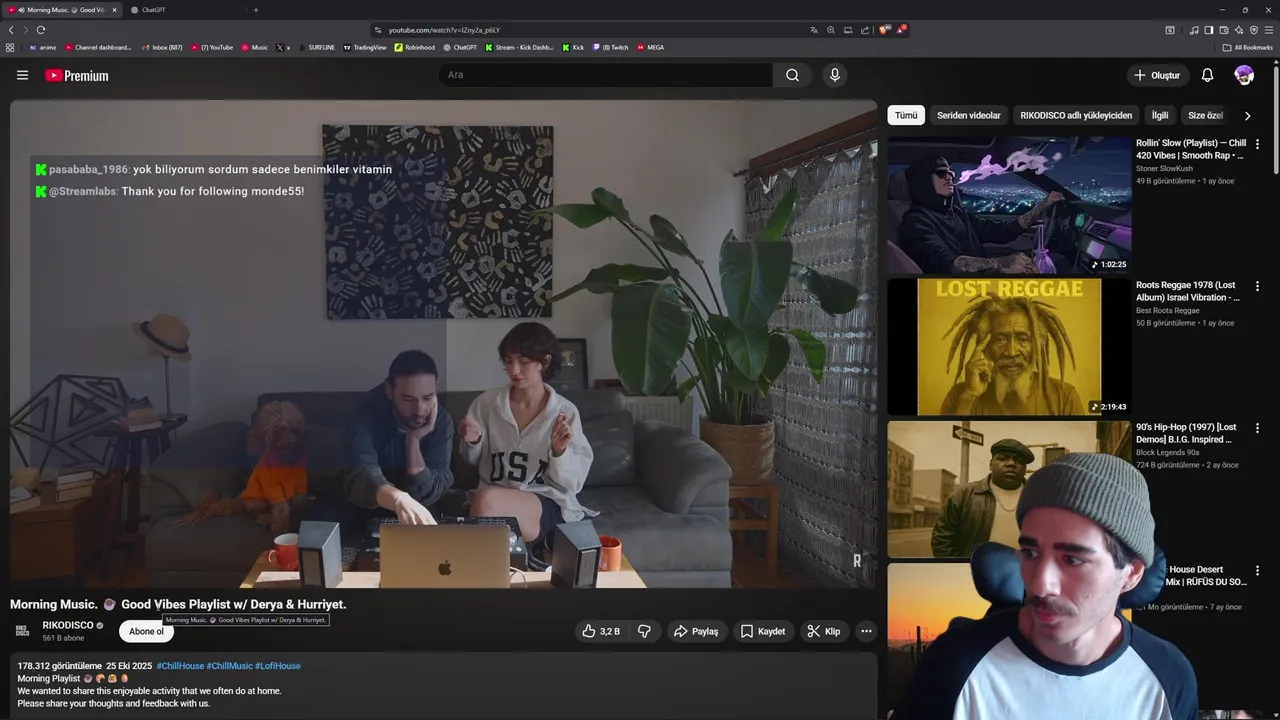Open the TradingView bookmark
Viewport: 1280px width, 720px height.
(x=365, y=47)
